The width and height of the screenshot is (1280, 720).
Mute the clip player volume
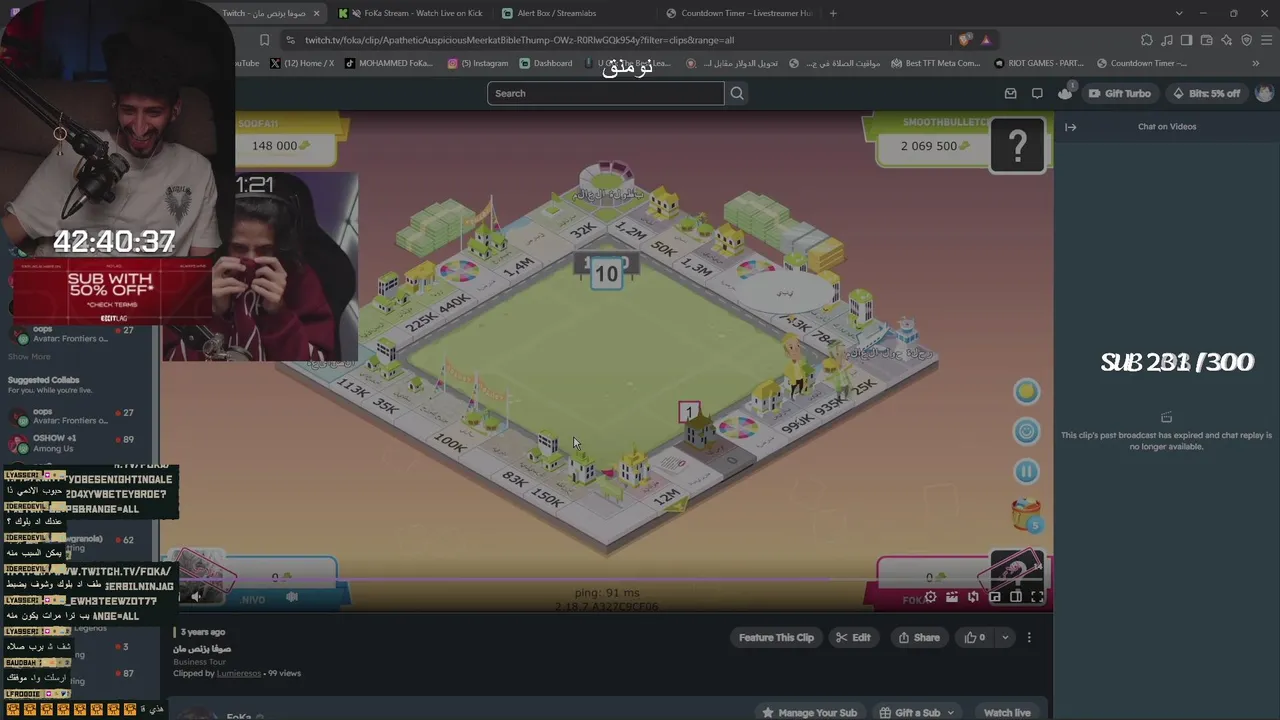coord(196,597)
